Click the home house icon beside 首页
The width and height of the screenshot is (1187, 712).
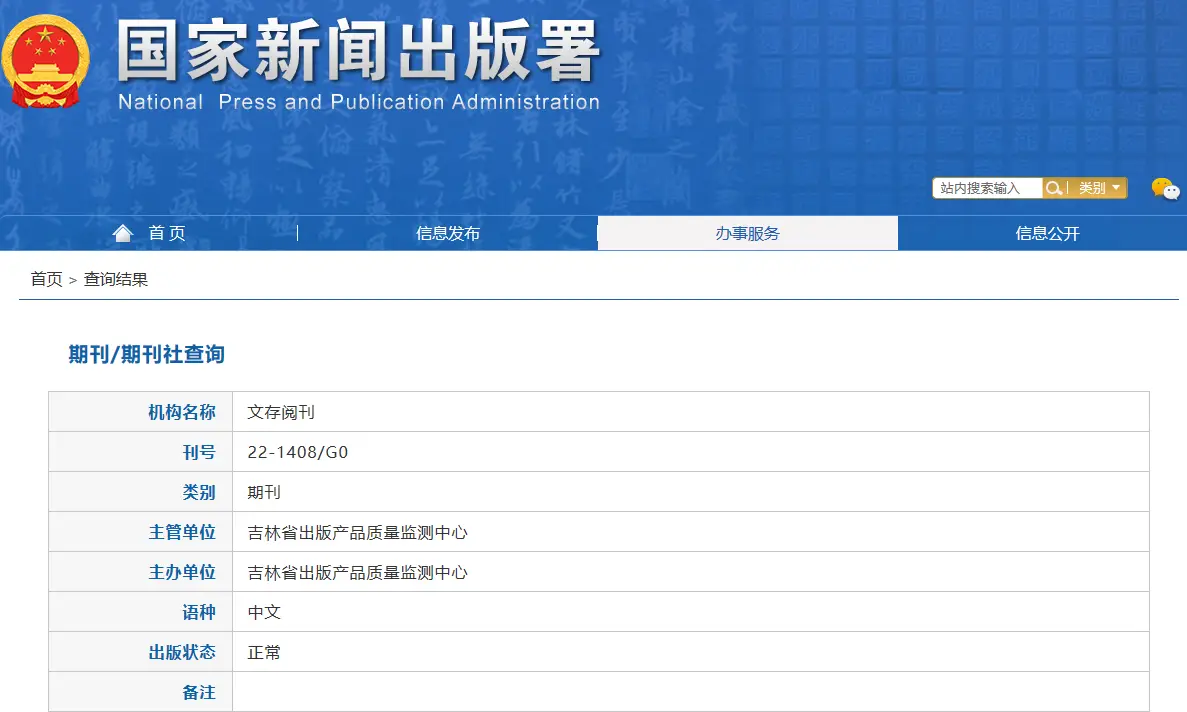tap(122, 232)
